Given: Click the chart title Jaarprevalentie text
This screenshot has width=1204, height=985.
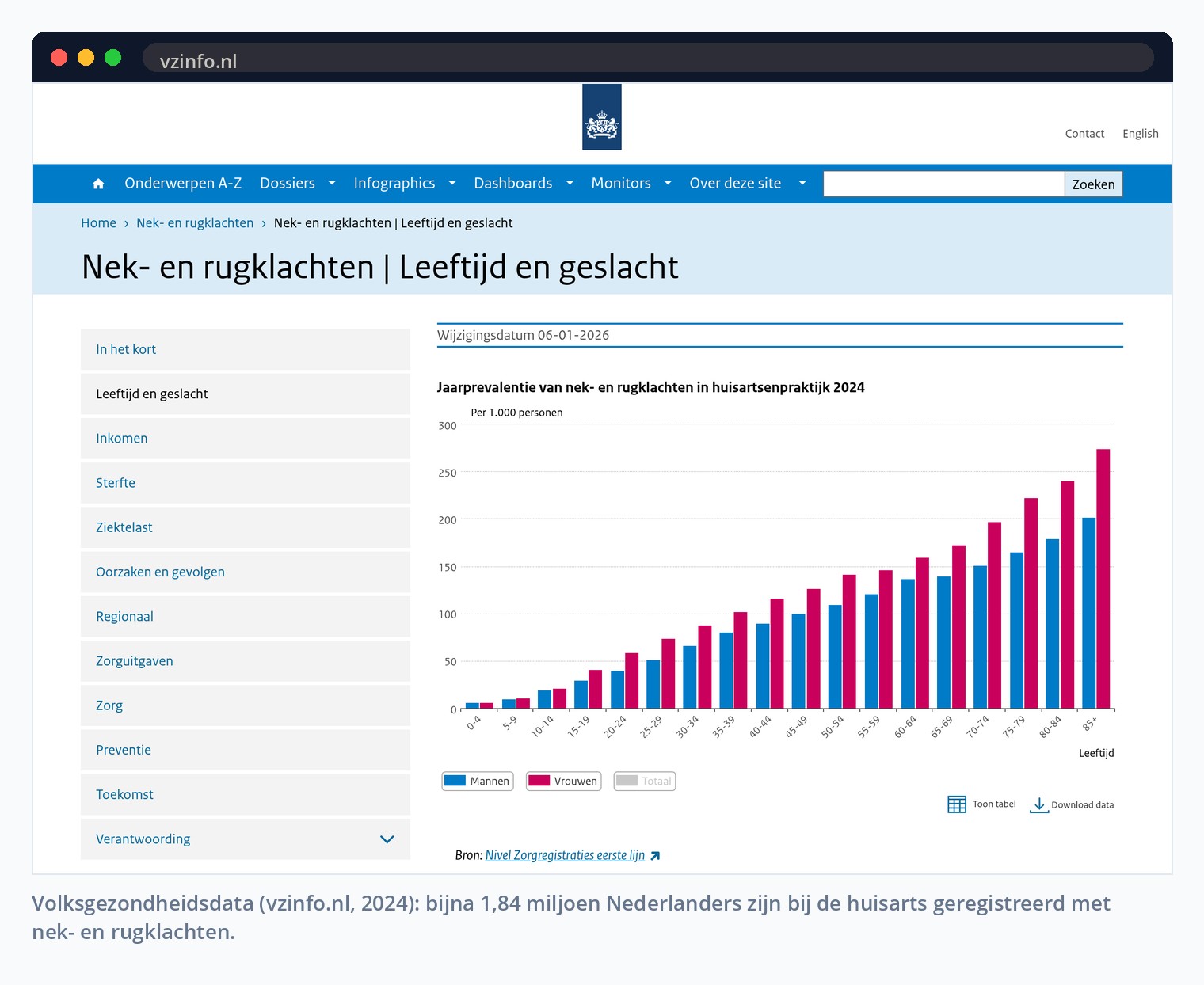Looking at the screenshot, I should click(x=651, y=388).
